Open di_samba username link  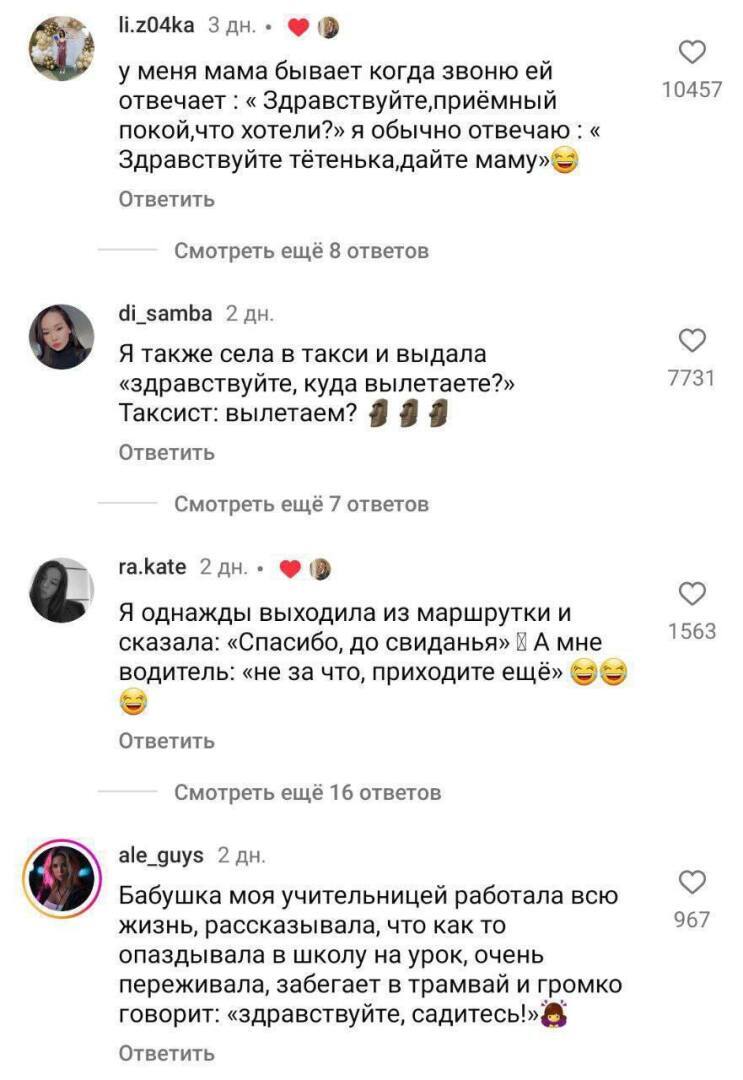165,313
